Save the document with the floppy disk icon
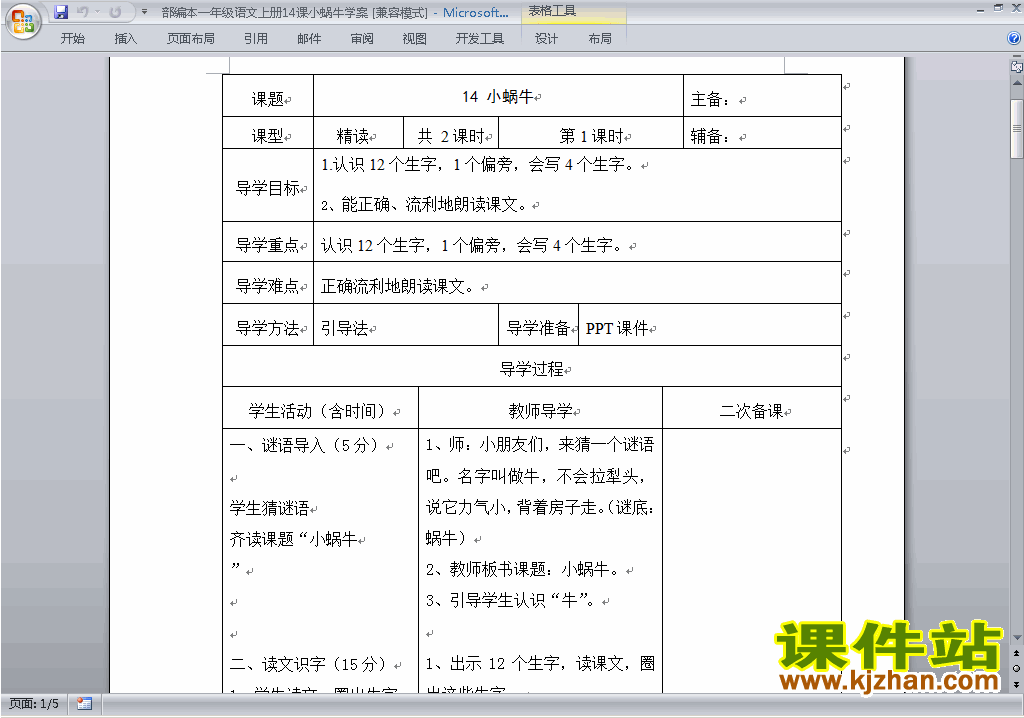This screenshot has width=1024, height=718. click(61, 12)
